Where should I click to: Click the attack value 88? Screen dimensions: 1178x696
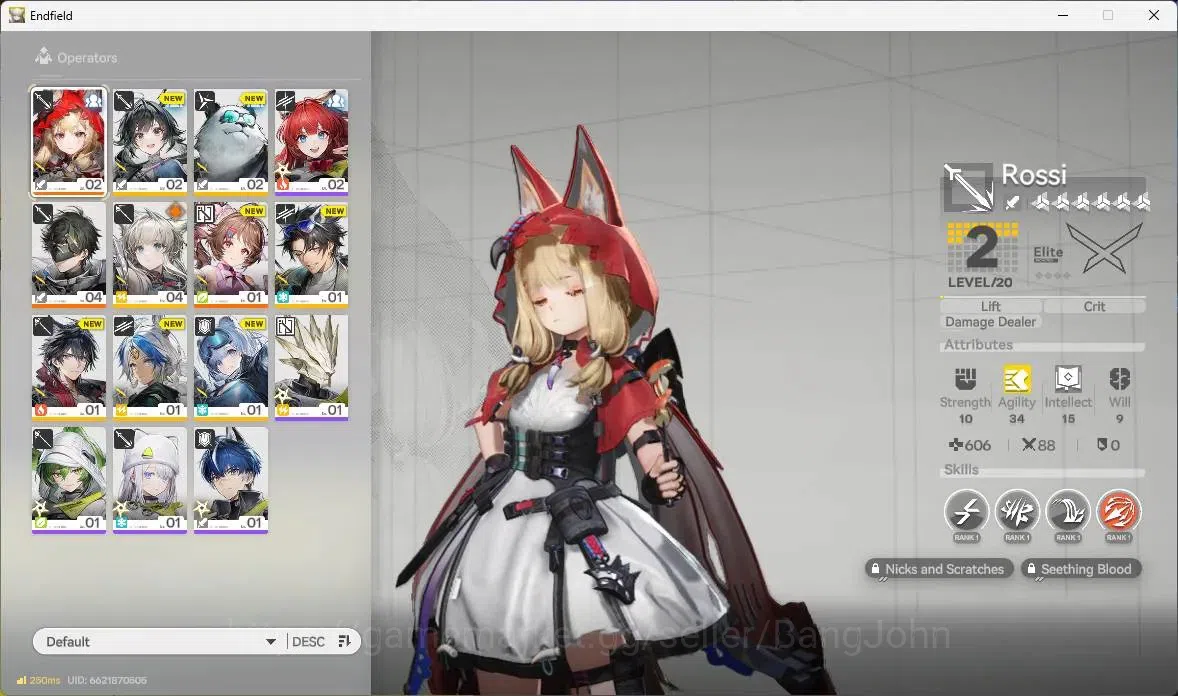pos(1039,445)
